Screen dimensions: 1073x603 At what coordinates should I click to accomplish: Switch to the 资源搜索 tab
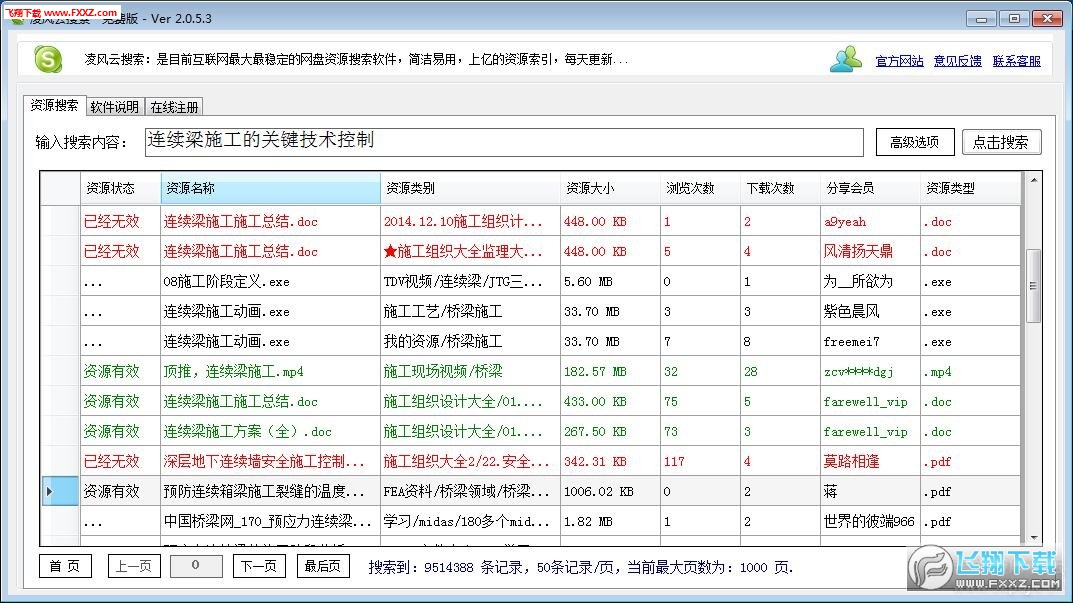54,105
